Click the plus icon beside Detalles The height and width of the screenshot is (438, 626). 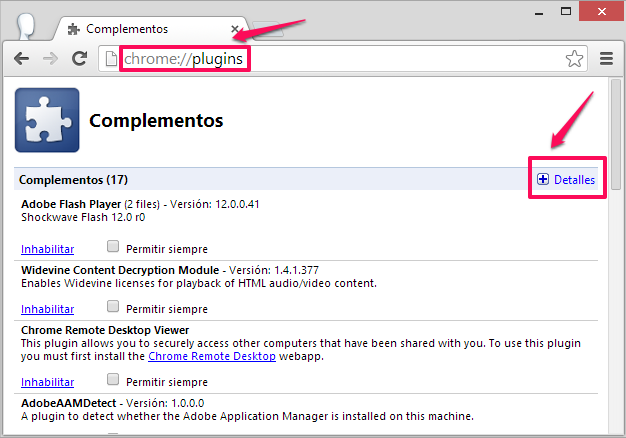[x=543, y=179]
